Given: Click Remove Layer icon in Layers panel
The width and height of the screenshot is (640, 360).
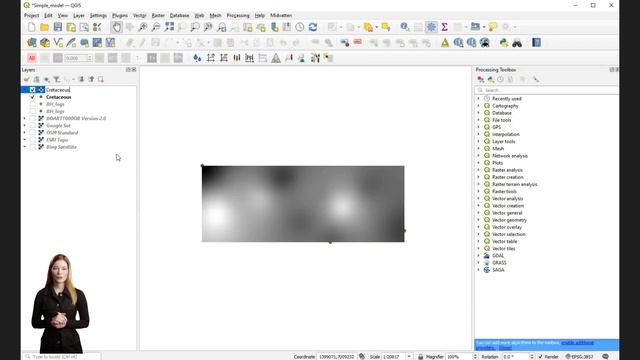Looking at the screenshot, I should (x=100, y=80).
